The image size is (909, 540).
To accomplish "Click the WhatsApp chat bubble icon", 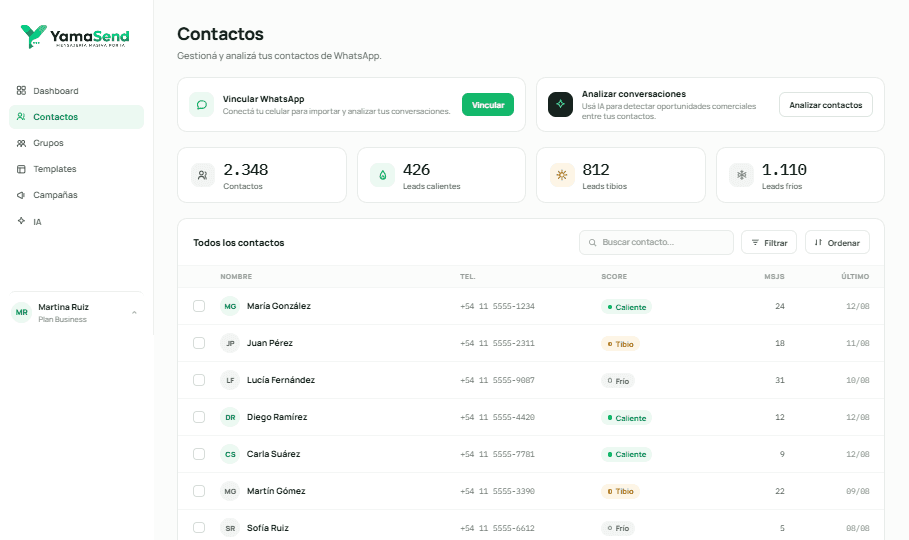I will (202, 105).
